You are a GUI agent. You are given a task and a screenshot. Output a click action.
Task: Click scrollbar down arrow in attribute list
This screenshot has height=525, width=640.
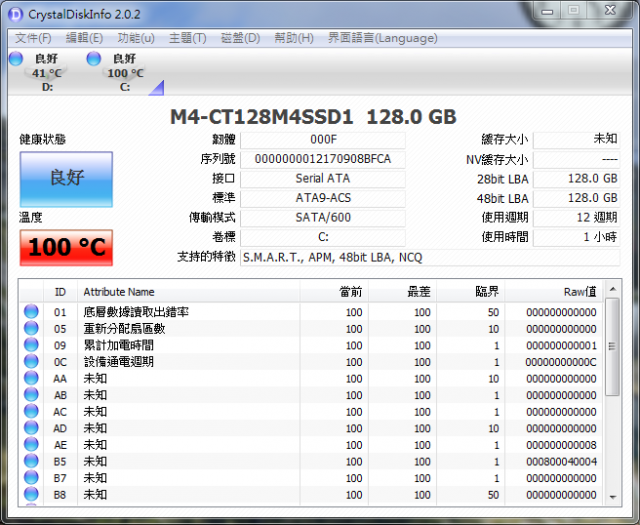tap(612, 497)
